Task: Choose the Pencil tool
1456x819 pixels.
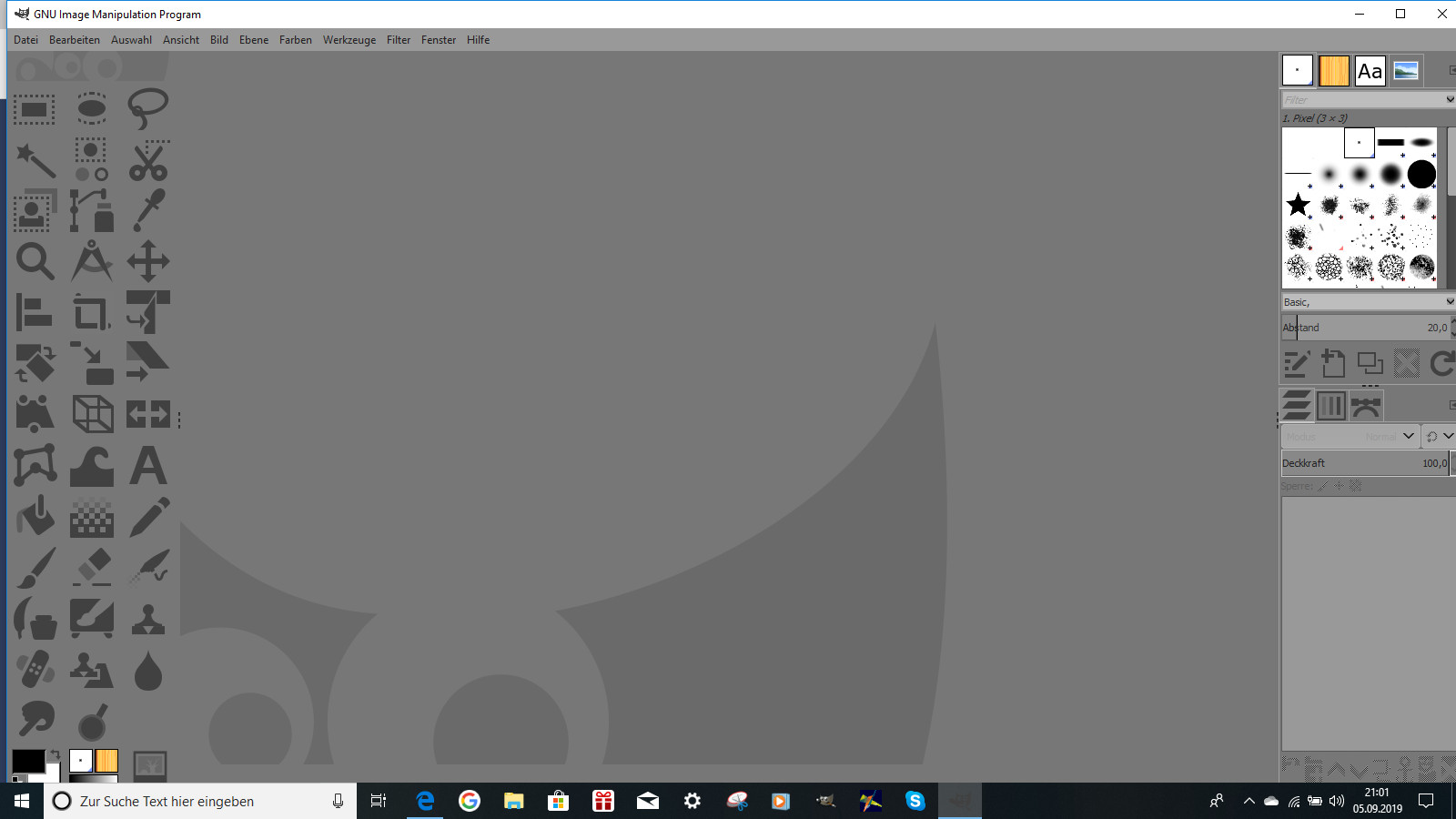Action: tap(147, 517)
